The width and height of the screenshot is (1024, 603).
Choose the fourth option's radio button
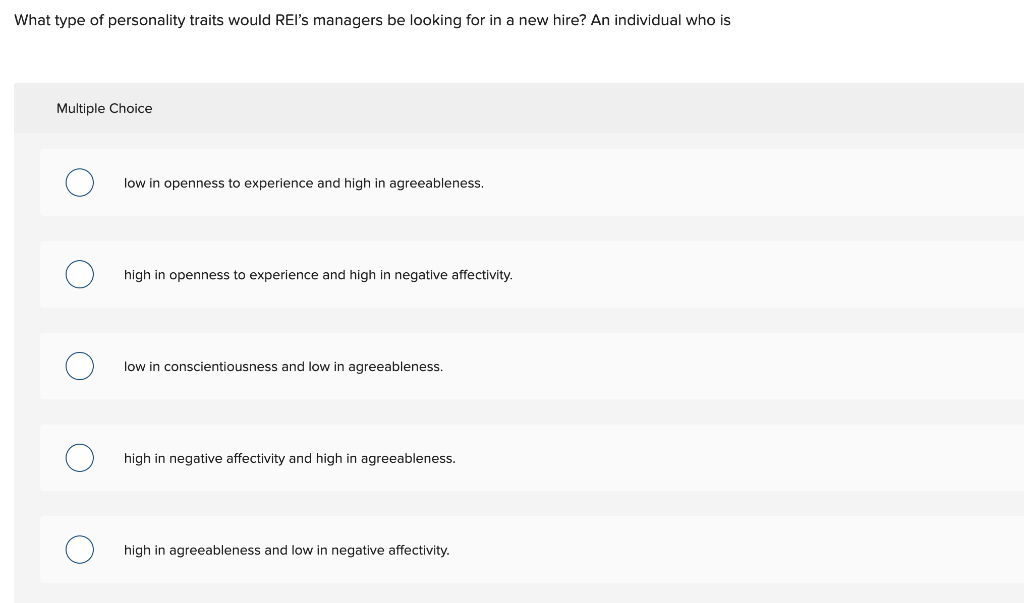click(80, 458)
